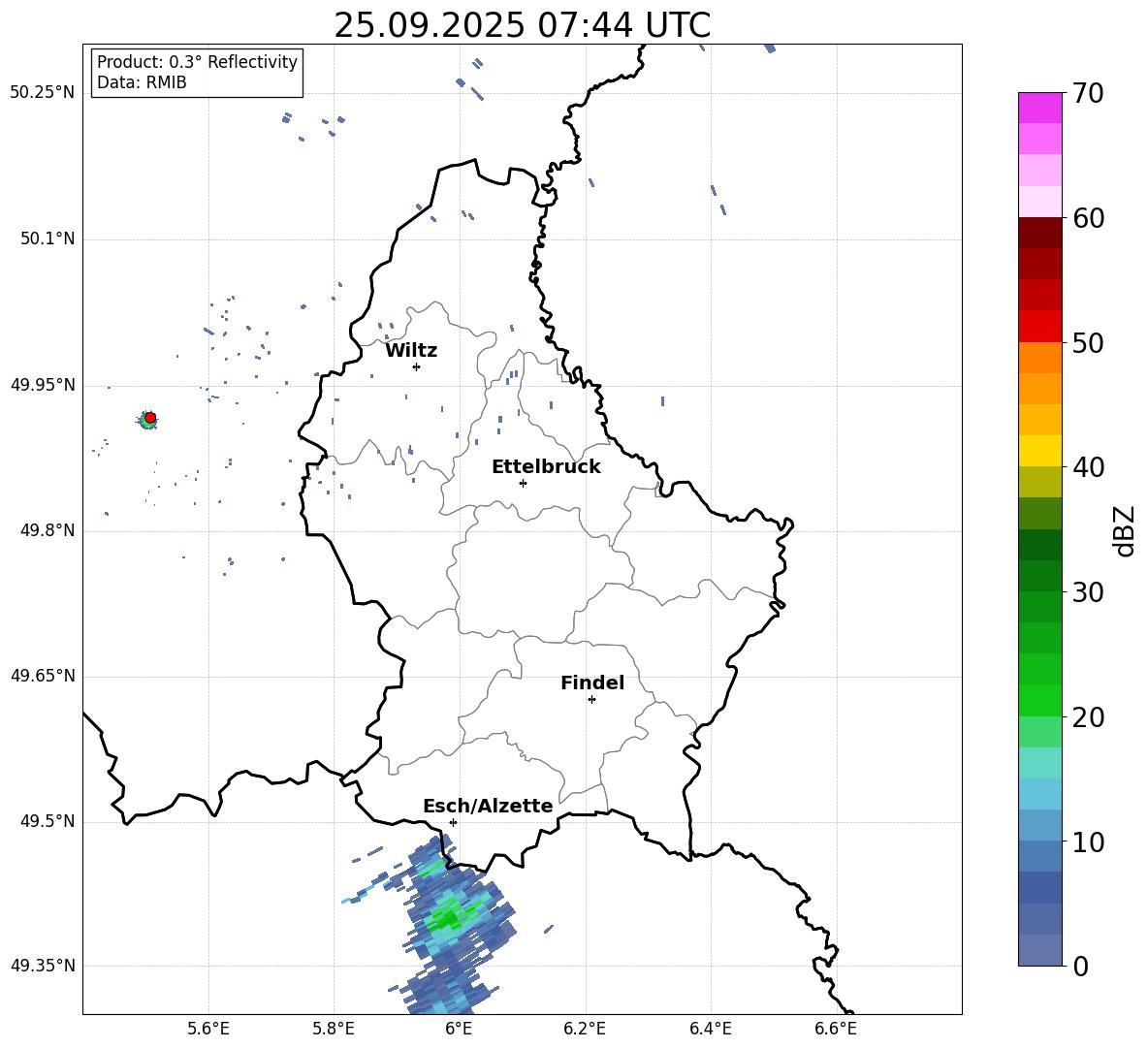Click the "Product: 0.3° Reflectivity" text
1148x1048 pixels.
197,62
